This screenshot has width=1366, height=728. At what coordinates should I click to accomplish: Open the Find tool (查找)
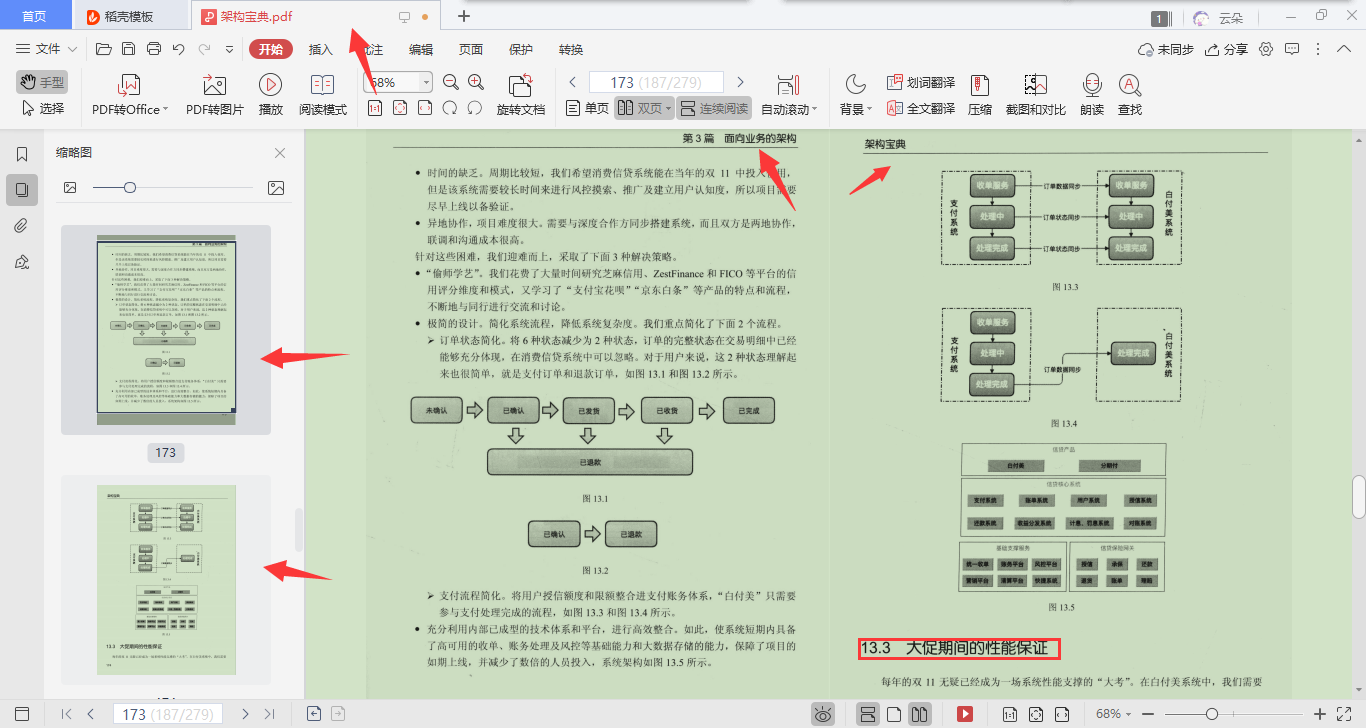tap(1130, 96)
